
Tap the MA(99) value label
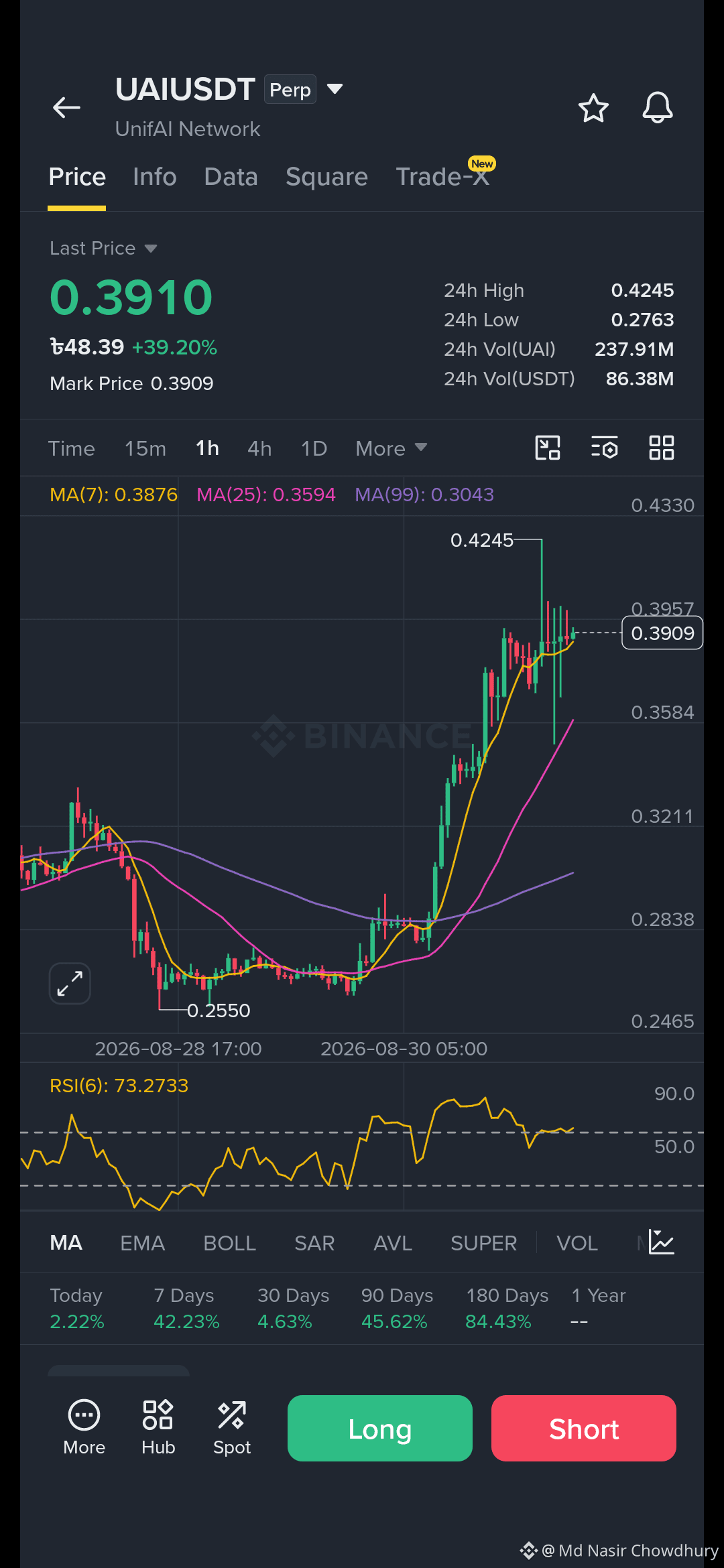pos(424,495)
